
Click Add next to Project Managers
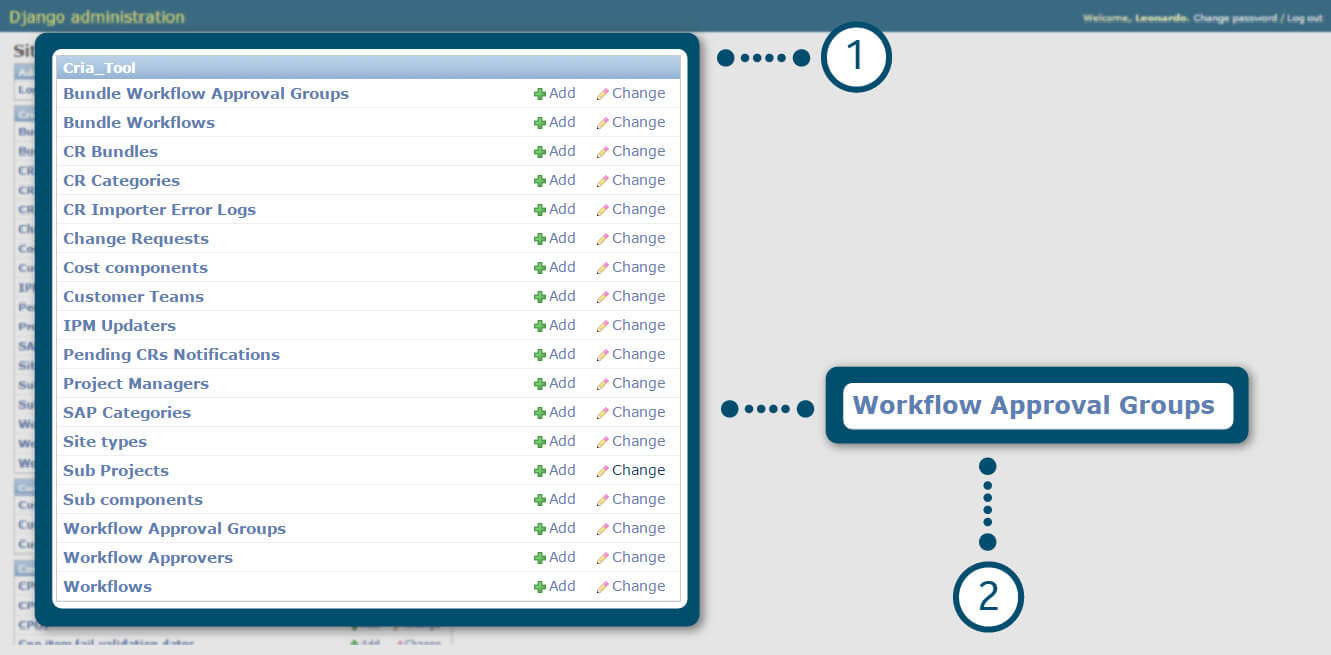561,384
